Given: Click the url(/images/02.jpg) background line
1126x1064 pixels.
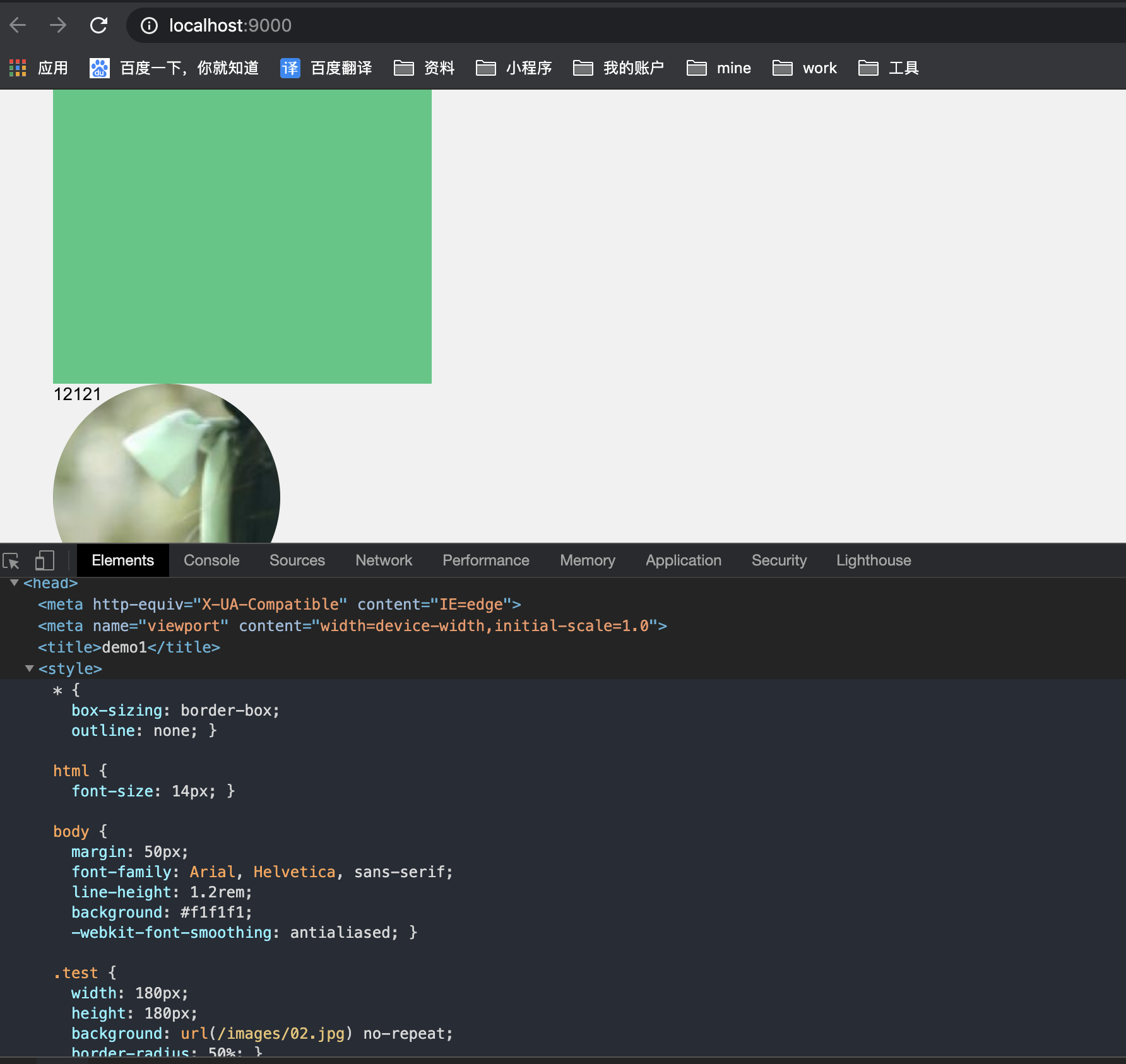Looking at the screenshot, I should click(x=263, y=1034).
